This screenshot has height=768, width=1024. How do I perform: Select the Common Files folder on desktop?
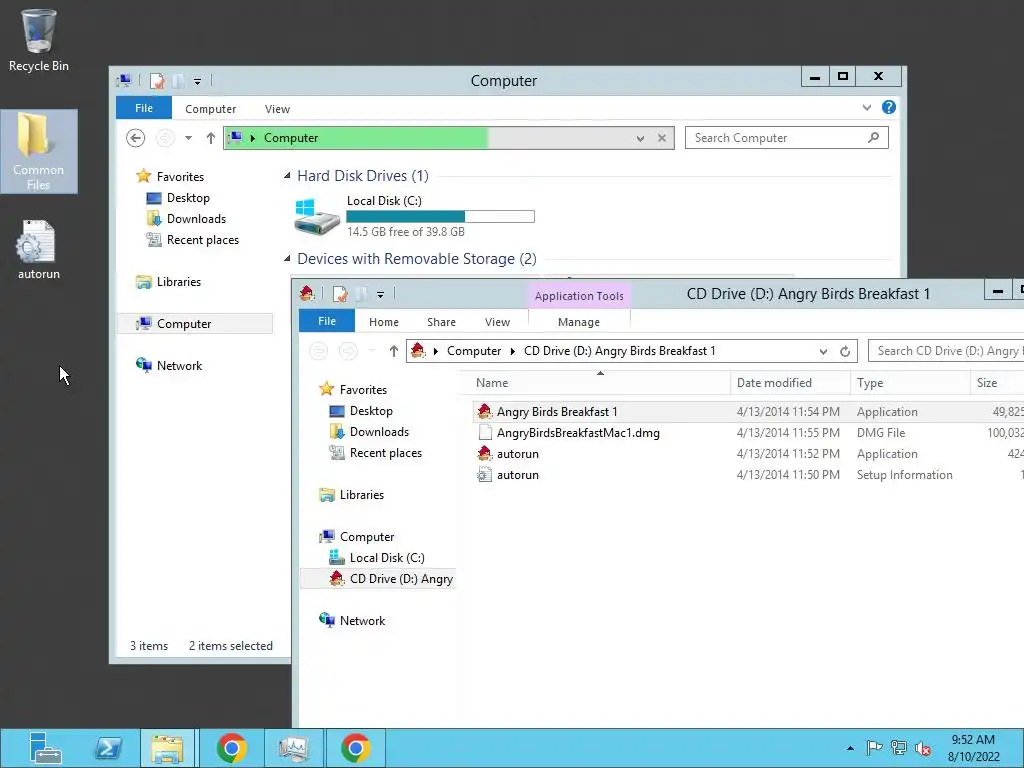(x=39, y=151)
